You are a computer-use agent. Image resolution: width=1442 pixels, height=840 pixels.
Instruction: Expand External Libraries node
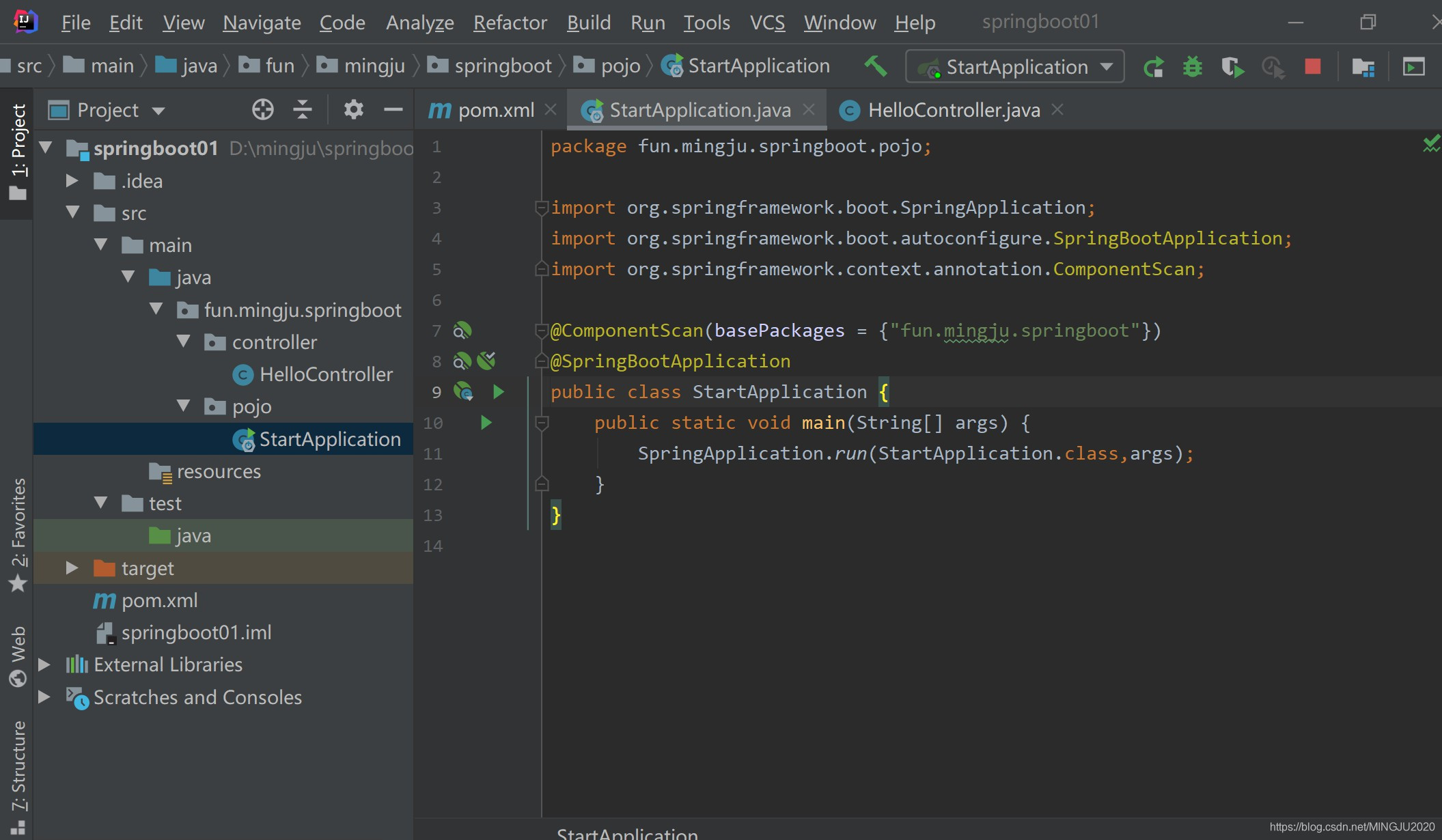click(44, 664)
